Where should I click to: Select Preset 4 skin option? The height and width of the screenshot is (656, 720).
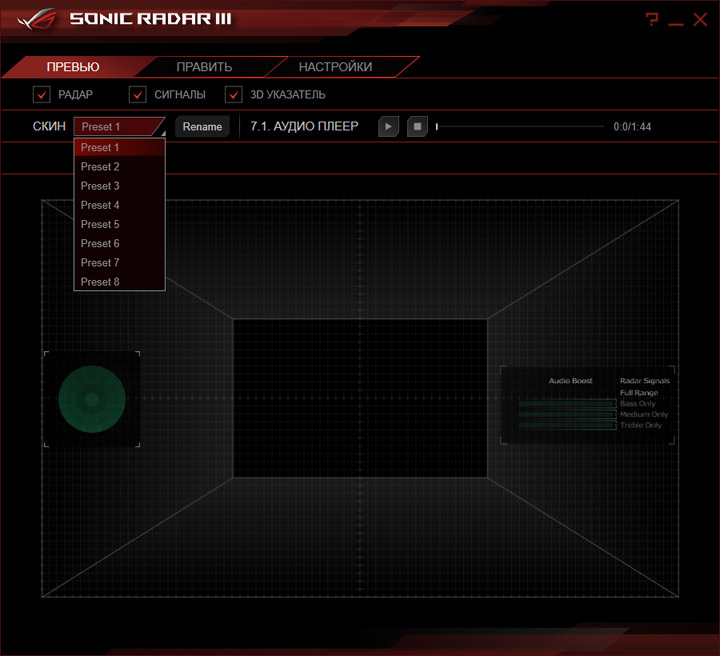(x=119, y=205)
